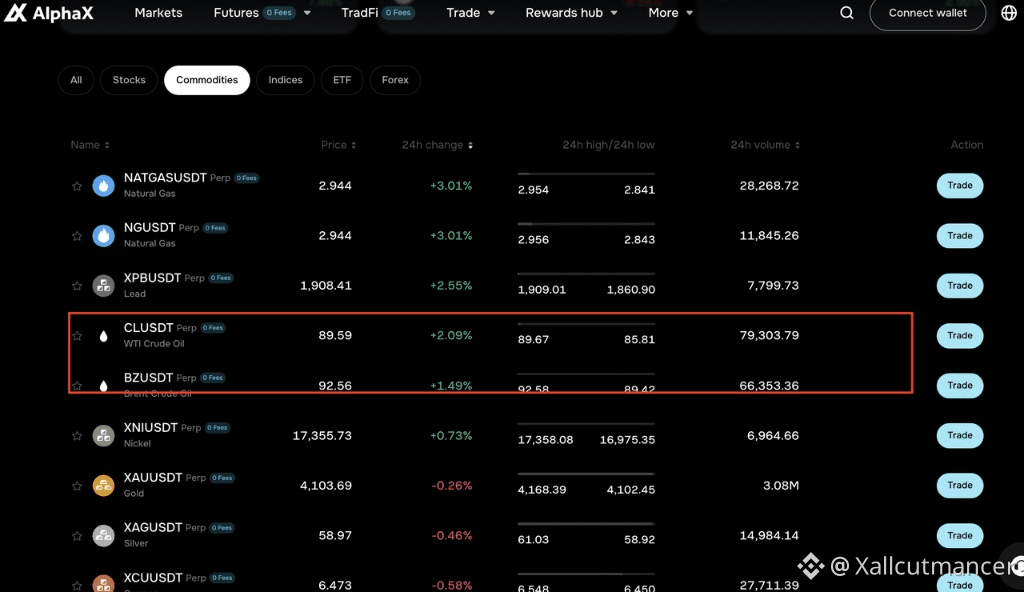Click the Connect wallet button
The image size is (1024, 592).
[x=927, y=13]
